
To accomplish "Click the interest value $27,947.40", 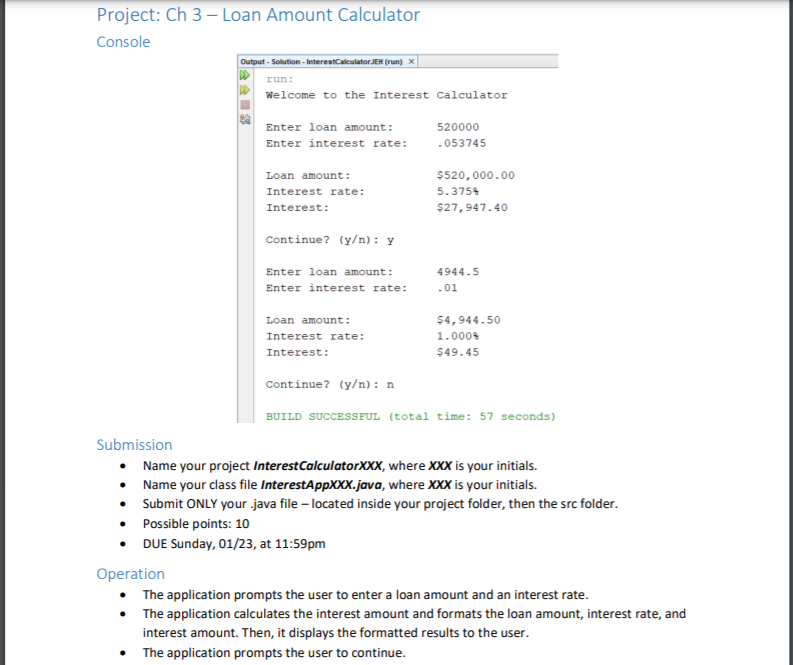I will (472, 207).
